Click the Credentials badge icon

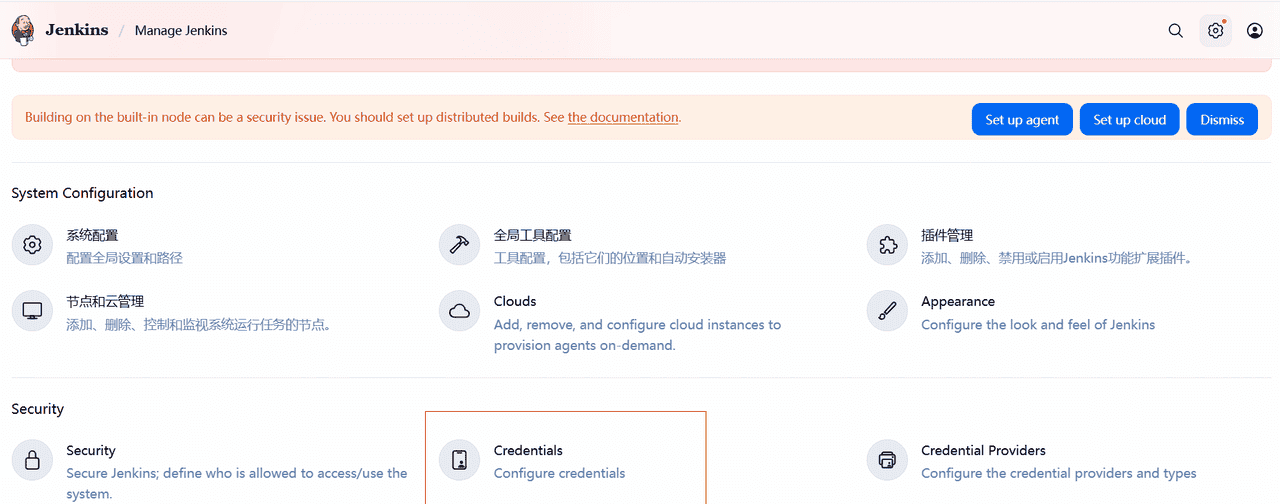click(460, 460)
